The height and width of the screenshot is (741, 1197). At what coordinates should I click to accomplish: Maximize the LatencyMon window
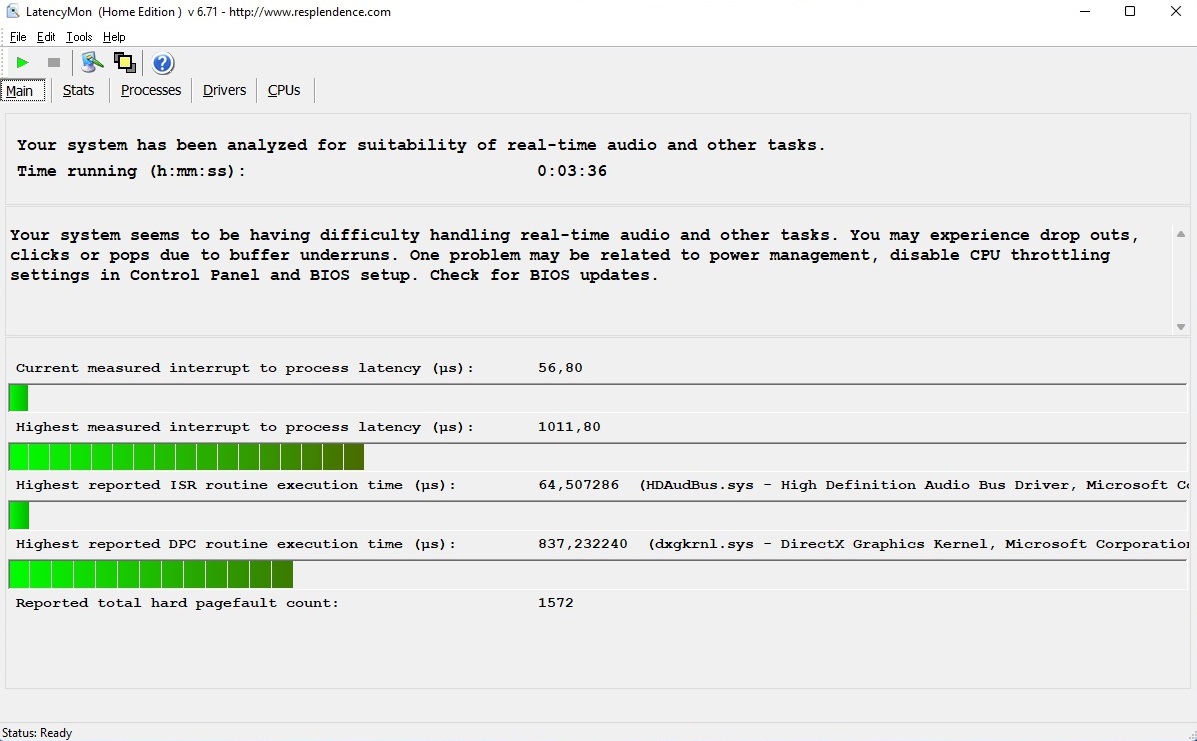(x=1130, y=12)
